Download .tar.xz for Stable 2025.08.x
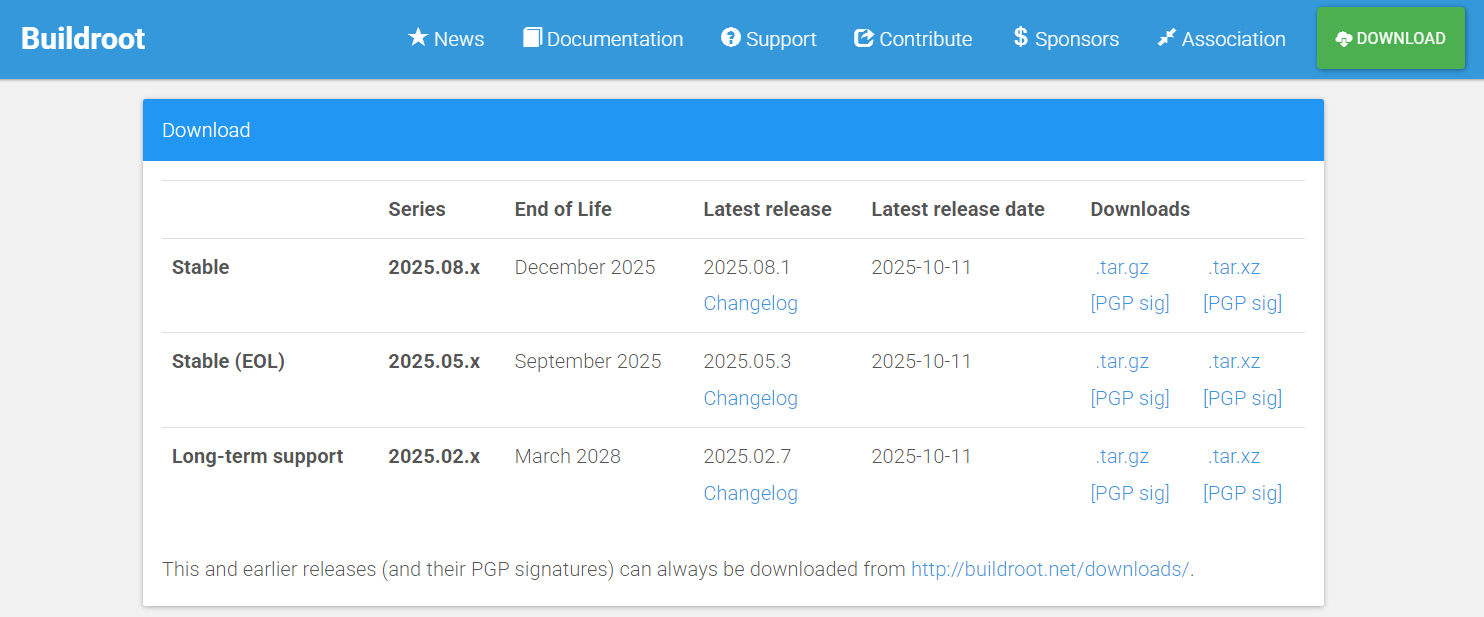The height and width of the screenshot is (617, 1484). pos(1234,267)
